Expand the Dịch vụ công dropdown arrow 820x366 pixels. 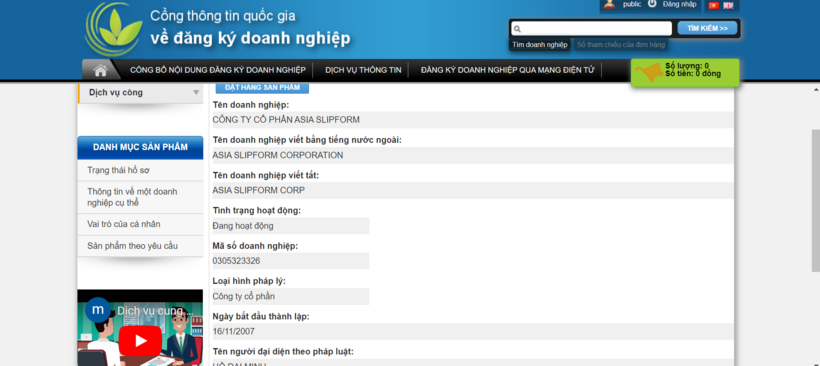pyautogui.click(x=196, y=93)
